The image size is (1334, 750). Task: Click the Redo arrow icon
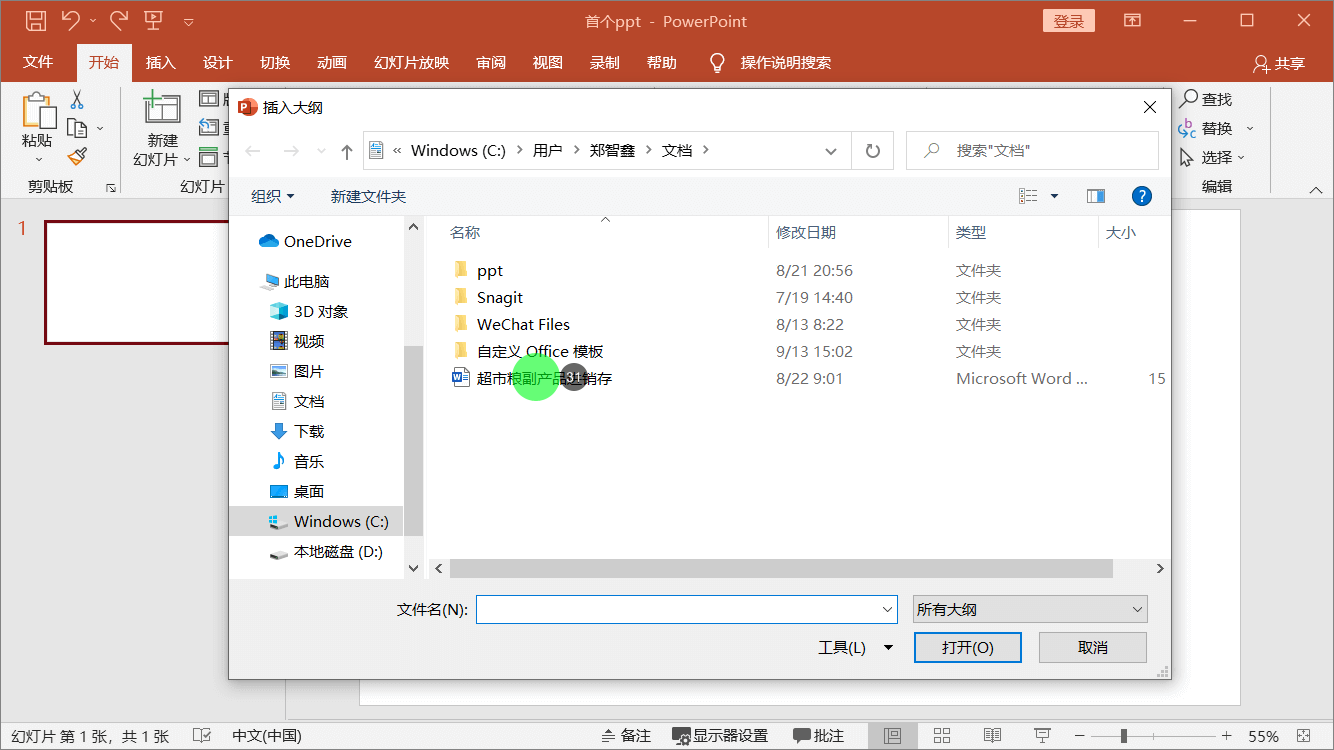coord(118,20)
